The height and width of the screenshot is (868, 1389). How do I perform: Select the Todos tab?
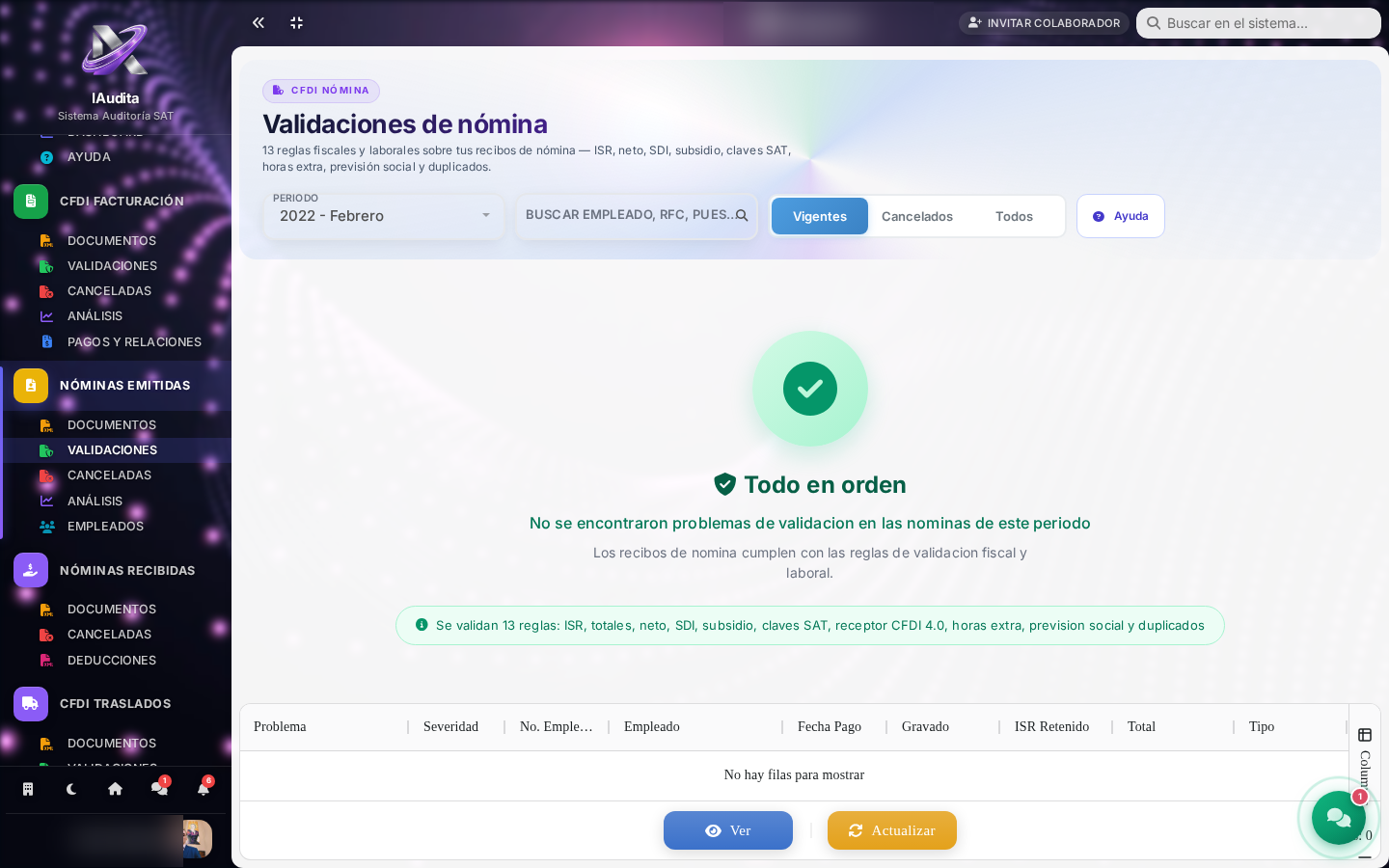click(x=1014, y=216)
